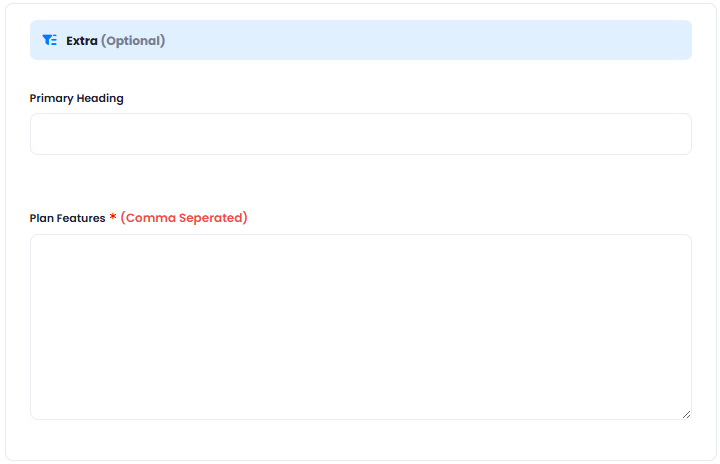Activate the large multiline field under Plan Features
The width and height of the screenshot is (720, 464).
[x=360, y=327]
